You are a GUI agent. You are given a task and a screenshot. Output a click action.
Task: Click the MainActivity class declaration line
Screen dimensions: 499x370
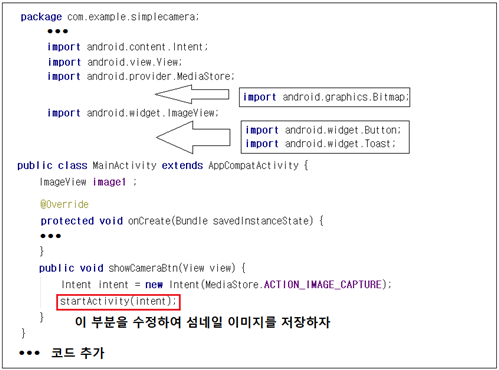(x=162, y=165)
